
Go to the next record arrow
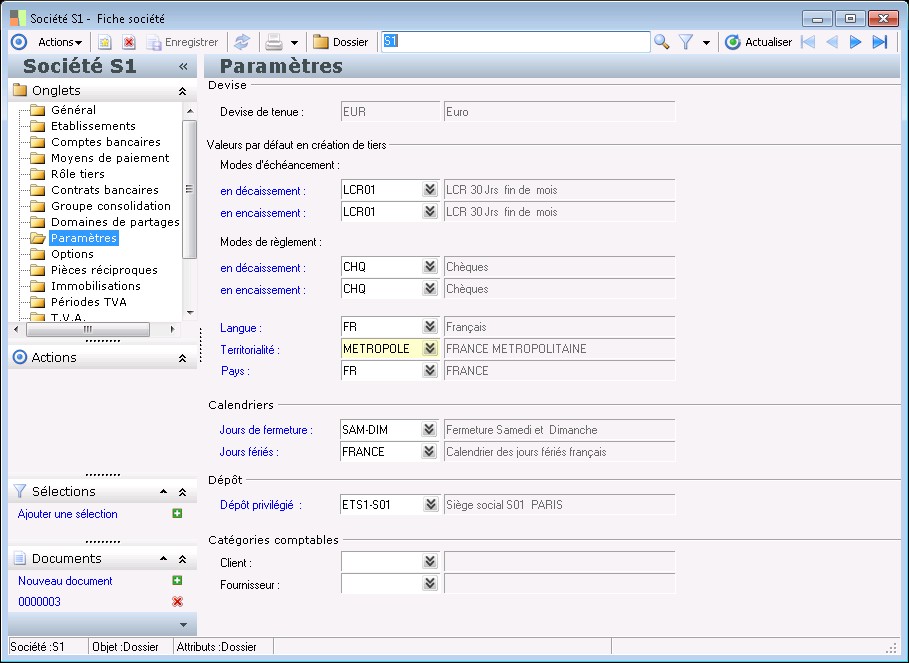[x=855, y=42]
